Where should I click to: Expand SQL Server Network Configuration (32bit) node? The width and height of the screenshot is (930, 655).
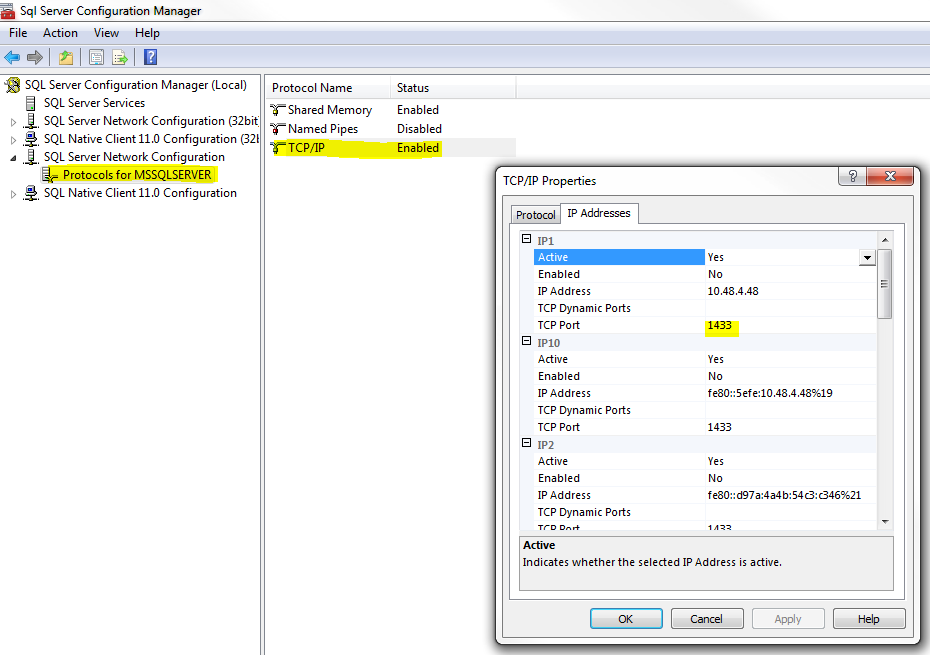tap(14, 122)
